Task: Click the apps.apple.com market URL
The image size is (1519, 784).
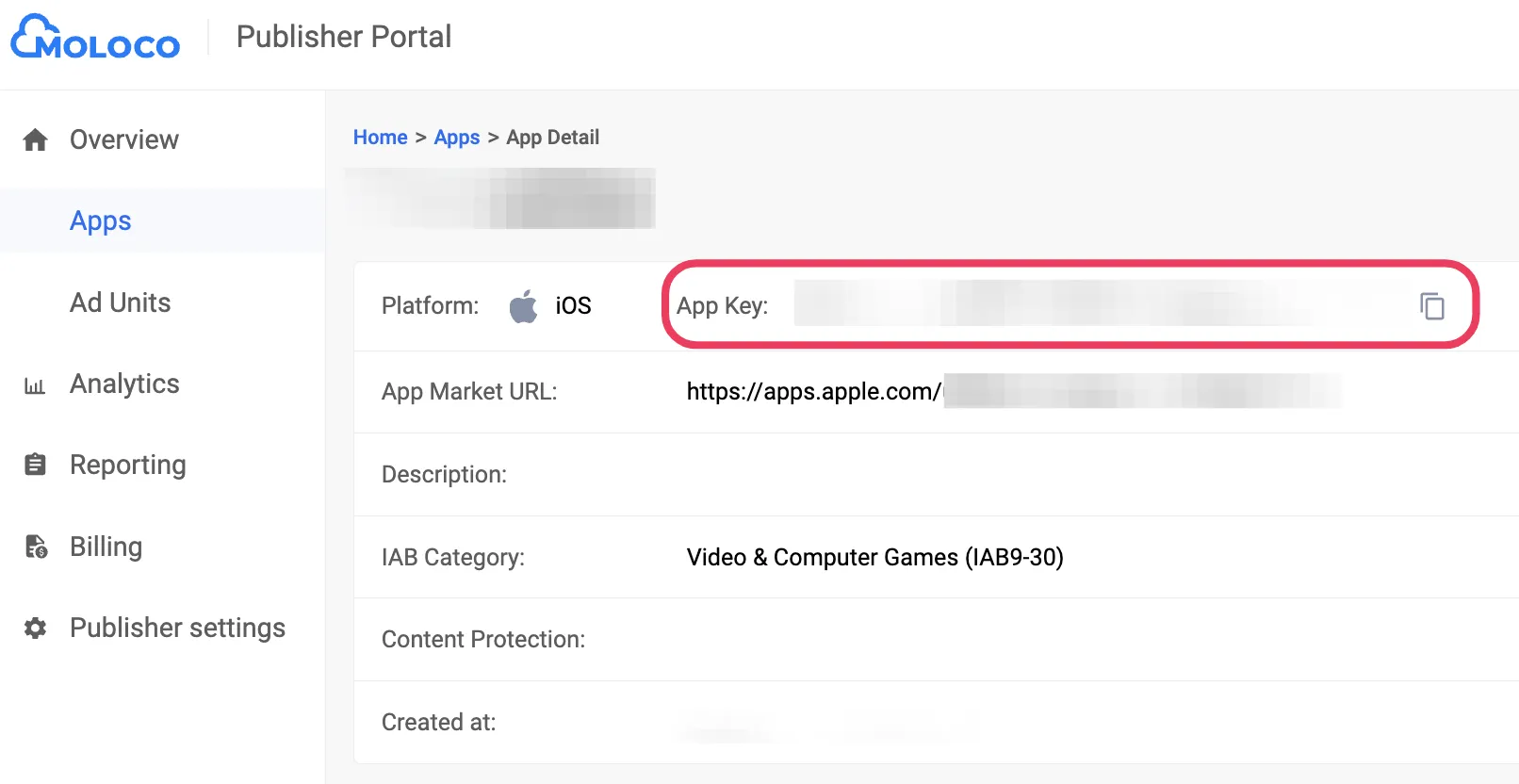Action: [1014, 391]
